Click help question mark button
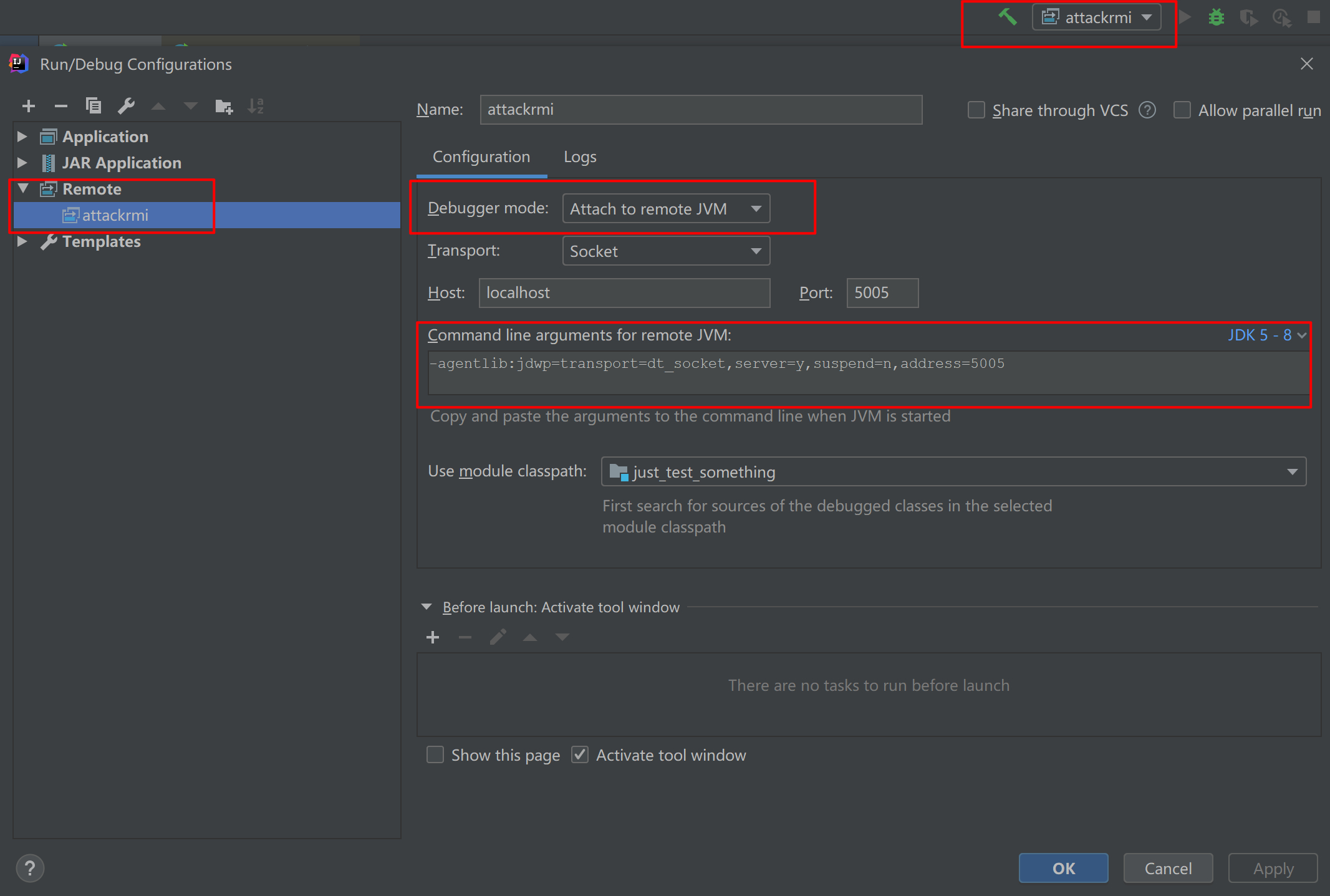The width and height of the screenshot is (1330, 896). point(29,868)
